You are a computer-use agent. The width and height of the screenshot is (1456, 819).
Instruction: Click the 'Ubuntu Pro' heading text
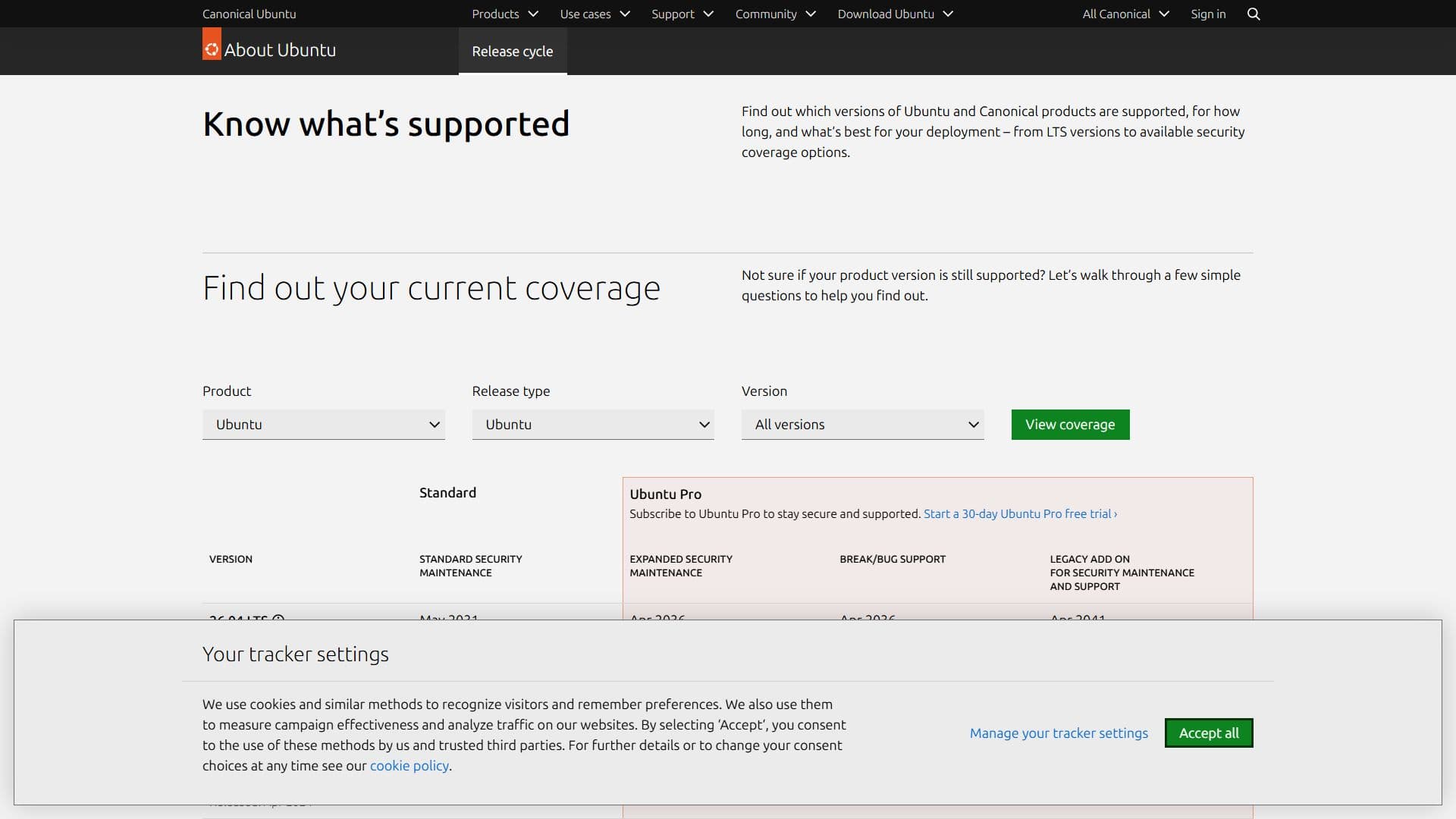[x=666, y=494]
